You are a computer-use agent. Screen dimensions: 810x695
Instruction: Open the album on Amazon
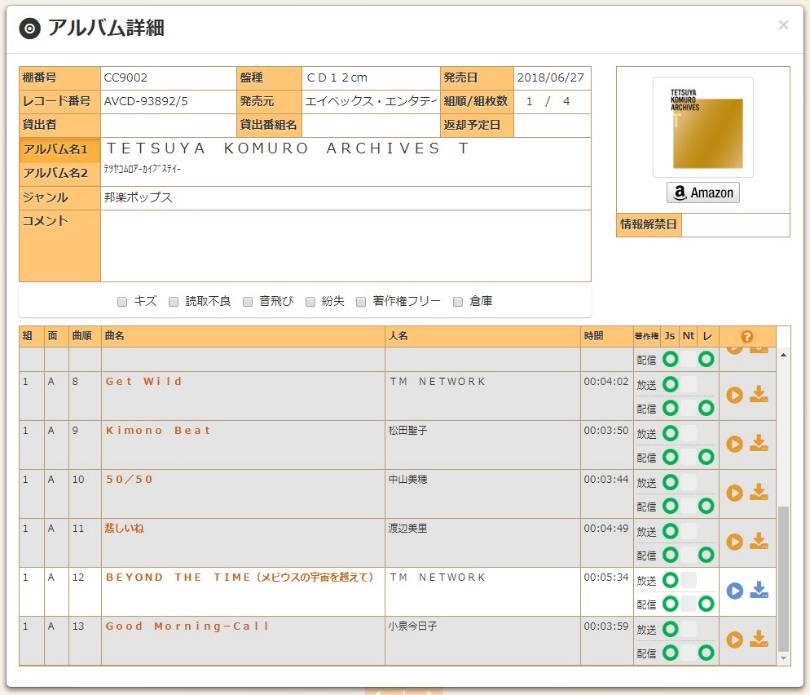coord(703,193)
